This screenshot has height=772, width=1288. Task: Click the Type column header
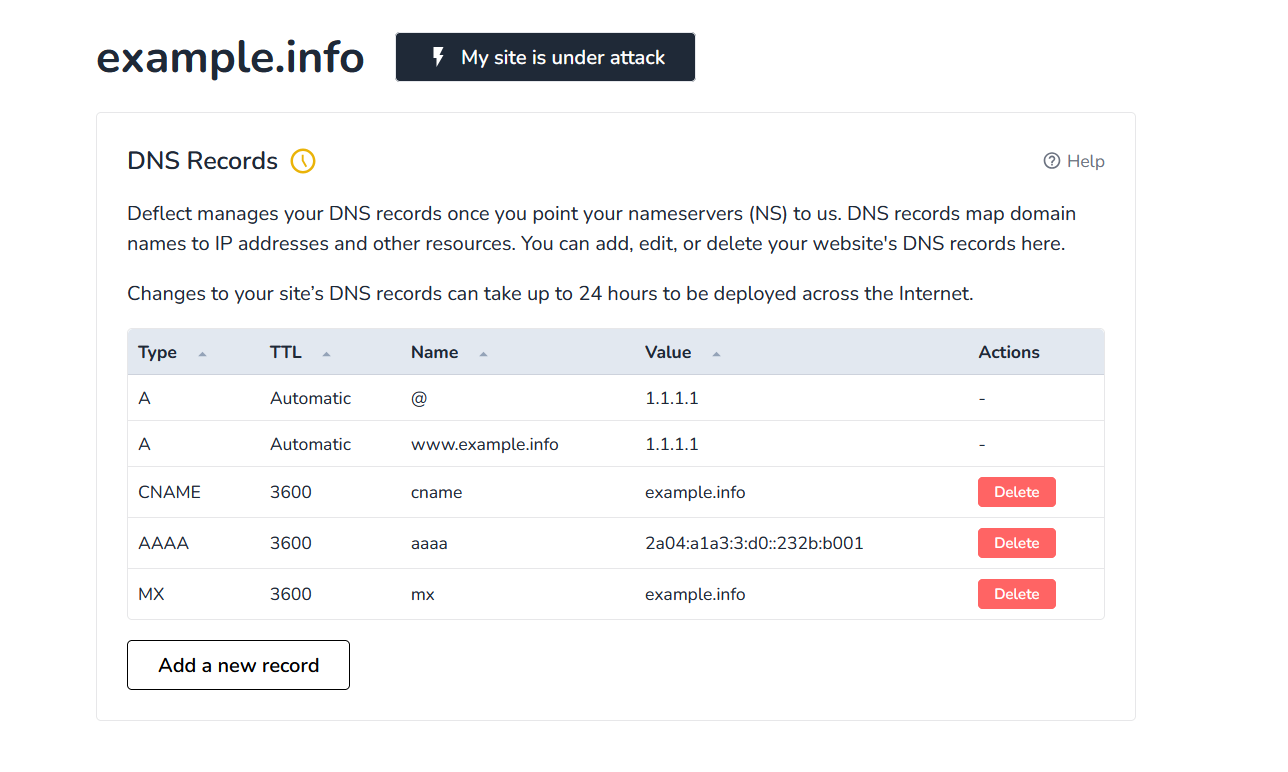157,352
